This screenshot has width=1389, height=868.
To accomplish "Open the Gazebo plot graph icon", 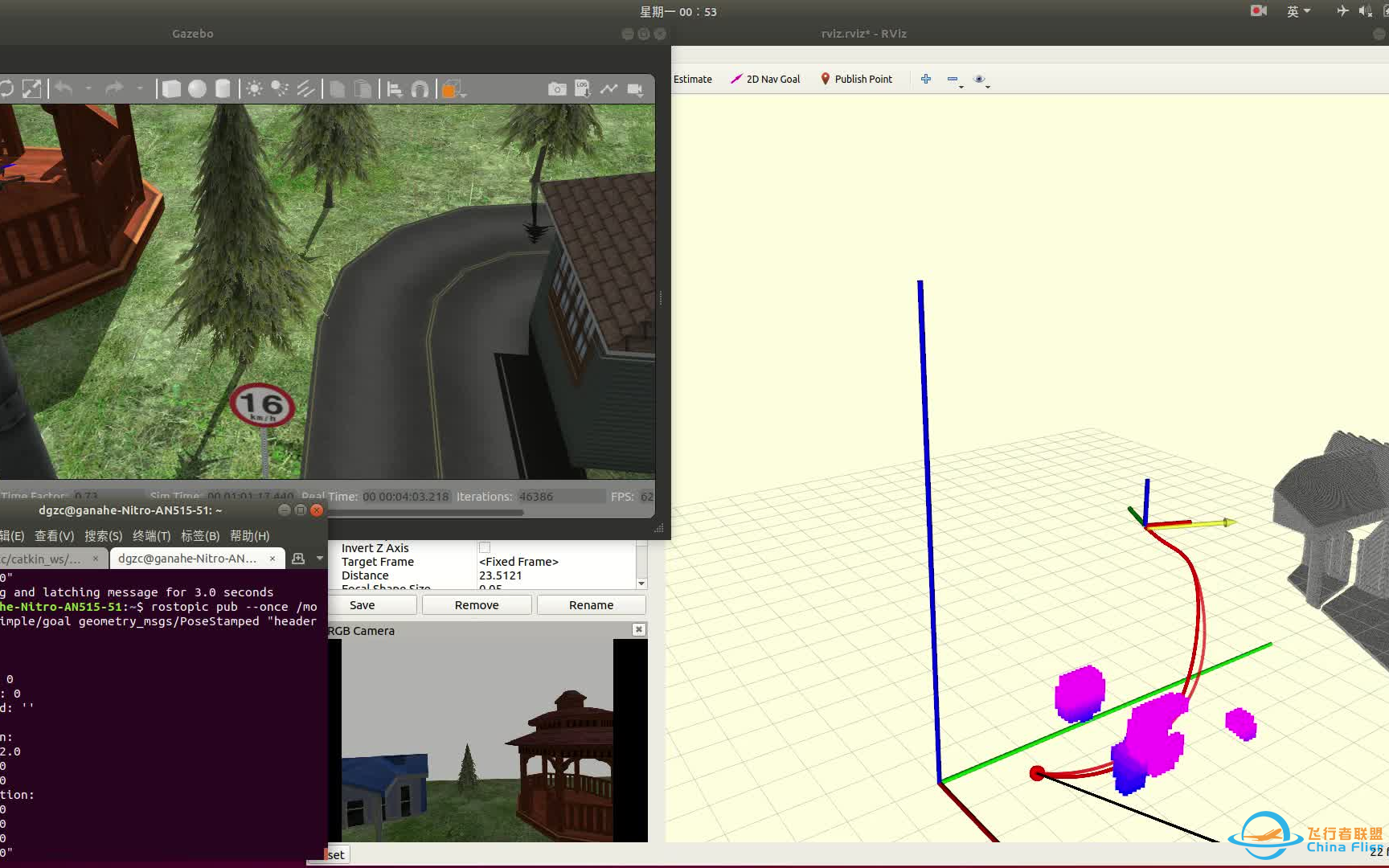I will 608,89.
